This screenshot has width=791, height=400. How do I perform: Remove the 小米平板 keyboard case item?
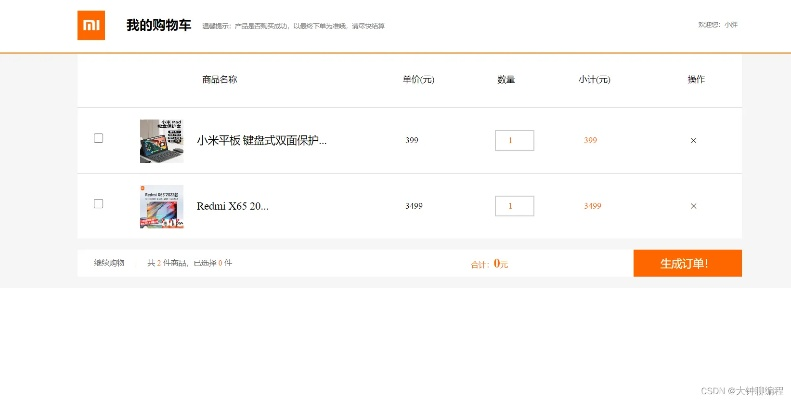(693, 141)
